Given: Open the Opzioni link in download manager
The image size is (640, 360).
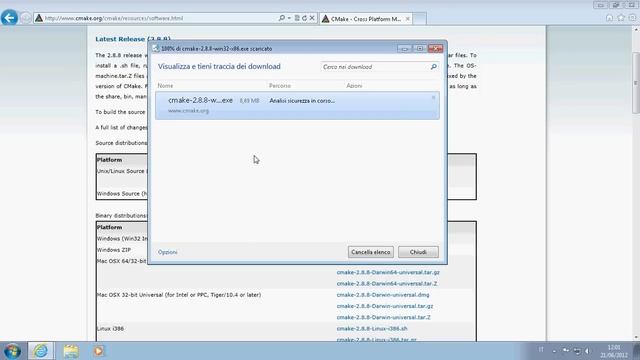Looking at the screenshot, I should coord(168,252).
